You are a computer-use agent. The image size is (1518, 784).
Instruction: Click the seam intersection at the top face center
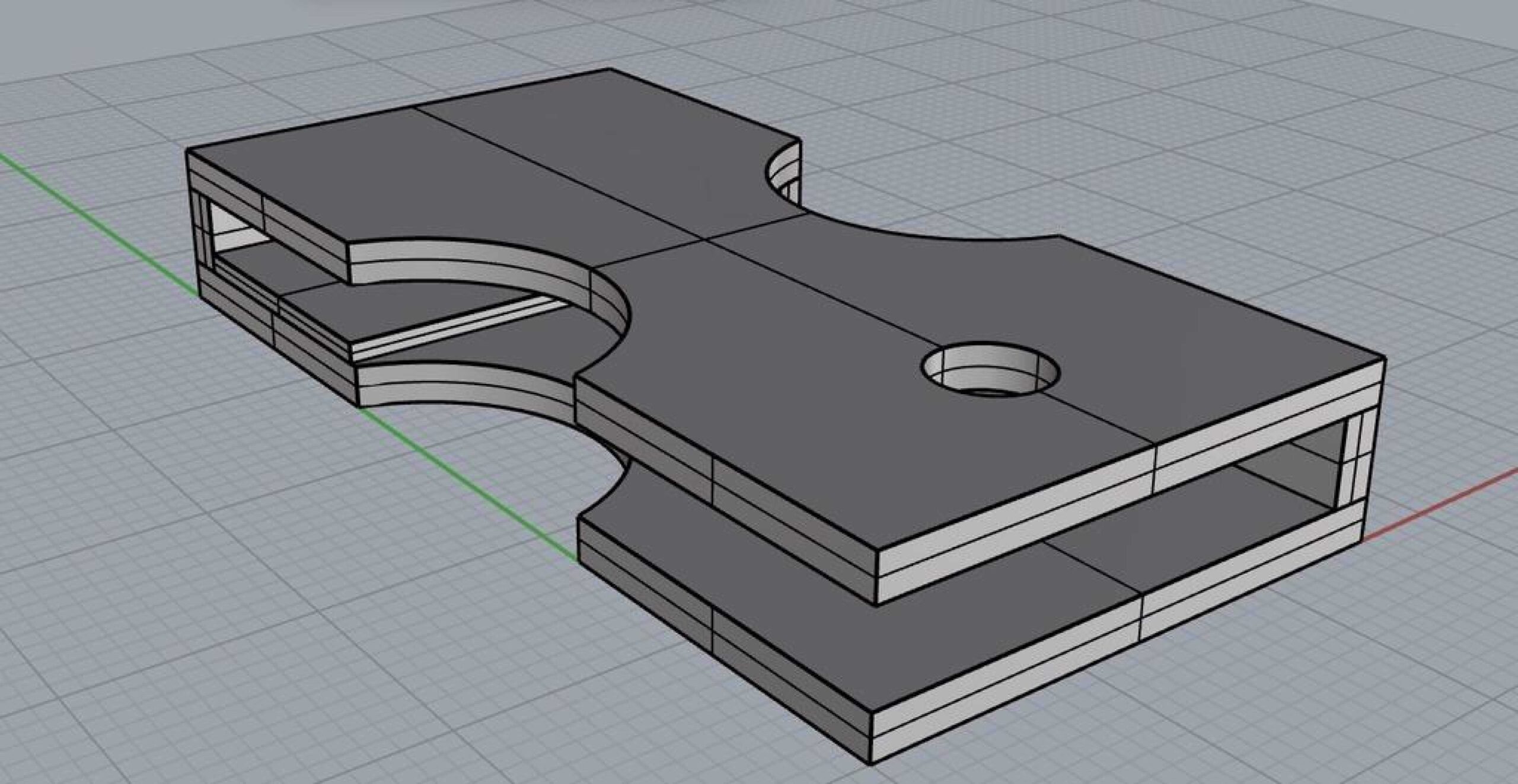pos(704,240)
